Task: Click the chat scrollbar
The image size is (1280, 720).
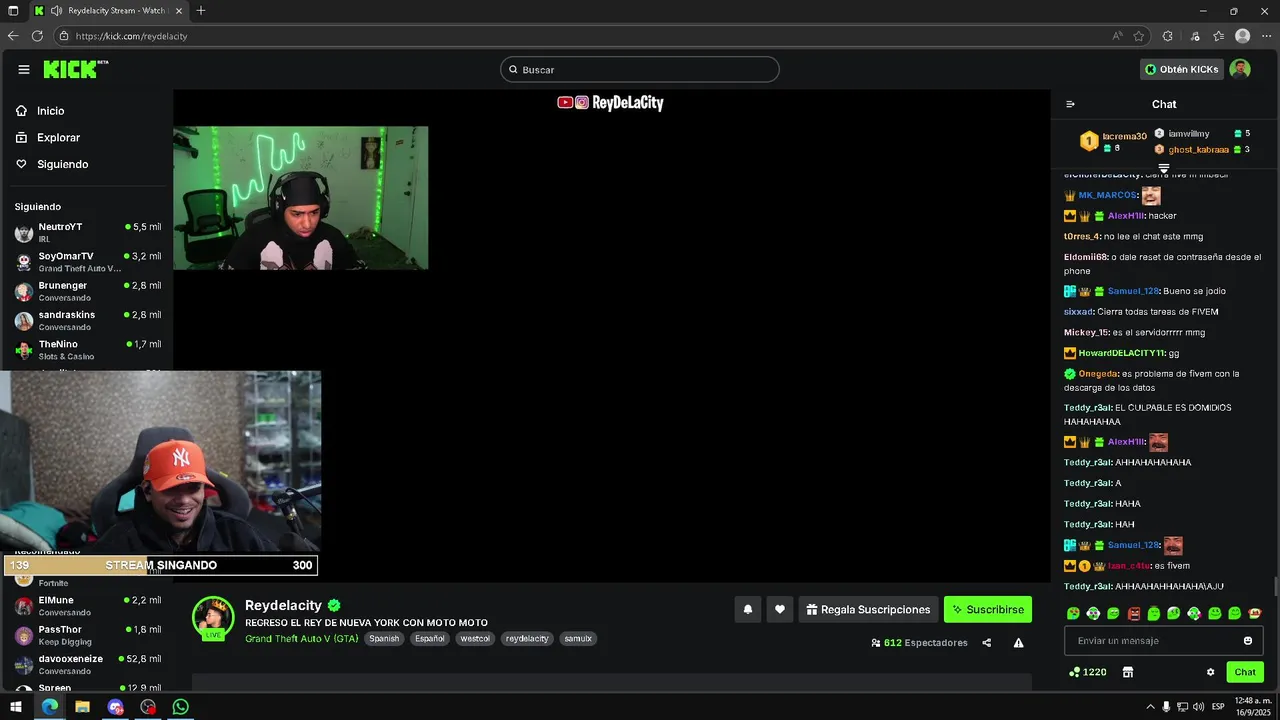Action: pos(1275,587)
